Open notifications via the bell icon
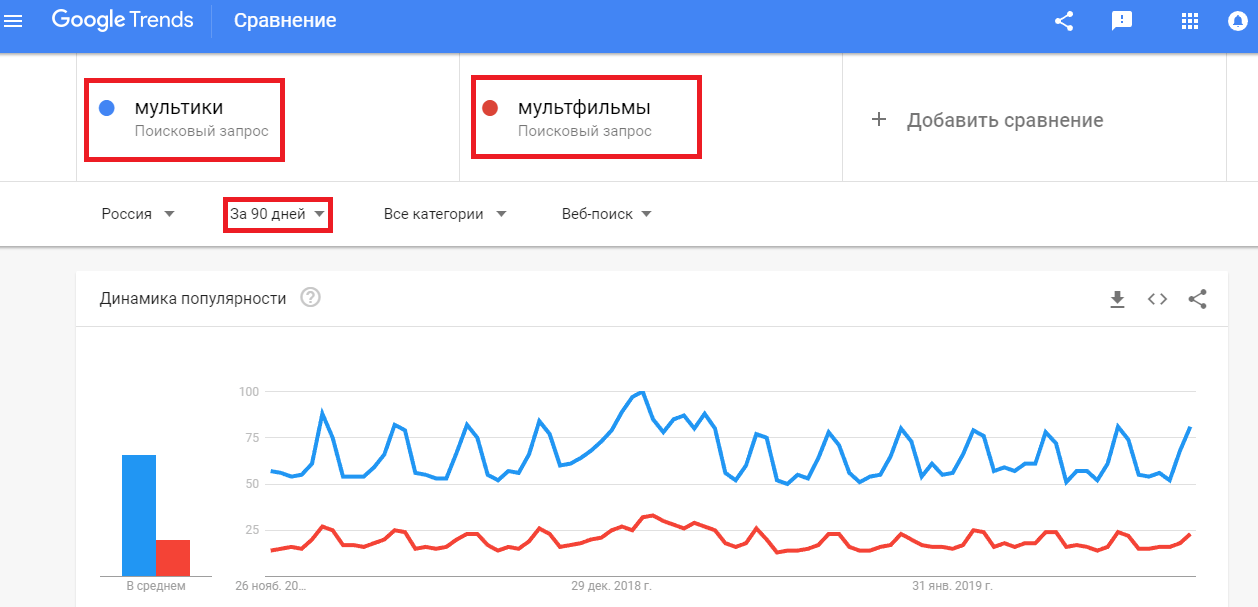The height and width of the screenshot is (607, 1258). (x=1237, y=20)
